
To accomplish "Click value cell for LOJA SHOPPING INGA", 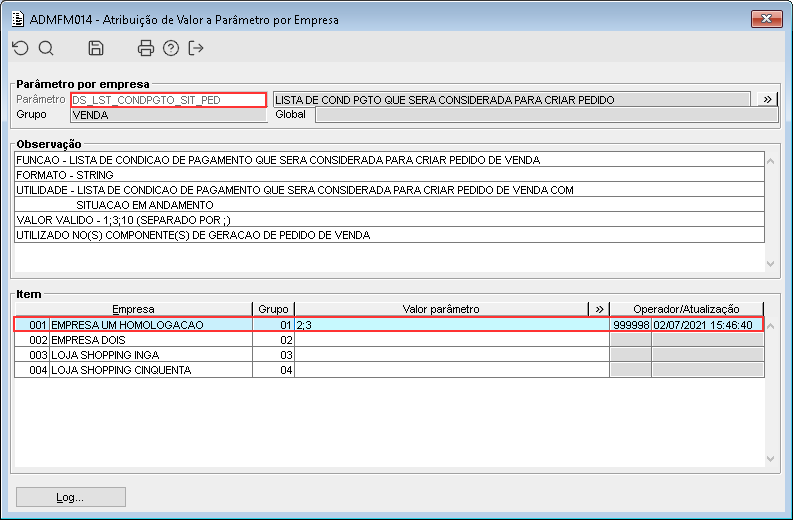I will tap(452, 355).
